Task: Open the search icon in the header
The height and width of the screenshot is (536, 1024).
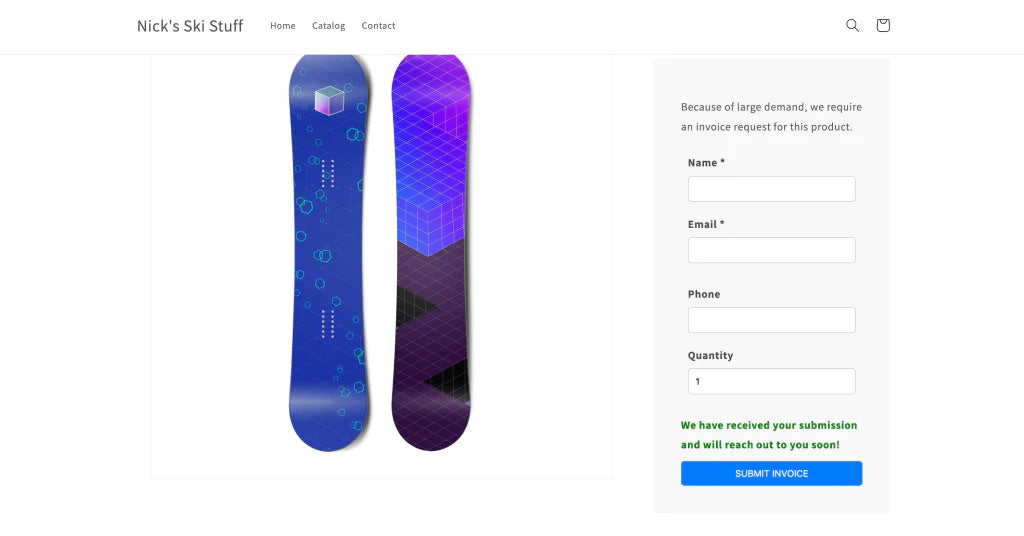Action: click(852, 26)
